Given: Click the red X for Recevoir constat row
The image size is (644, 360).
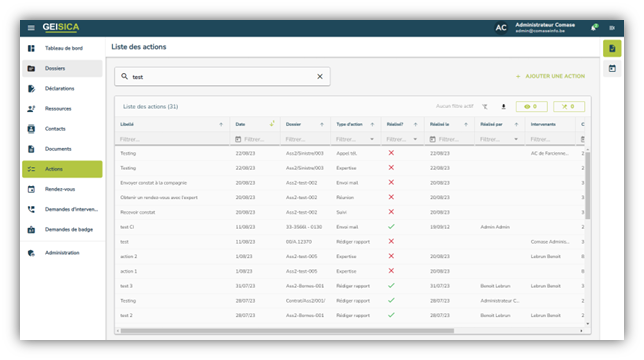Looking at the screenshot, I should (391, 212).
